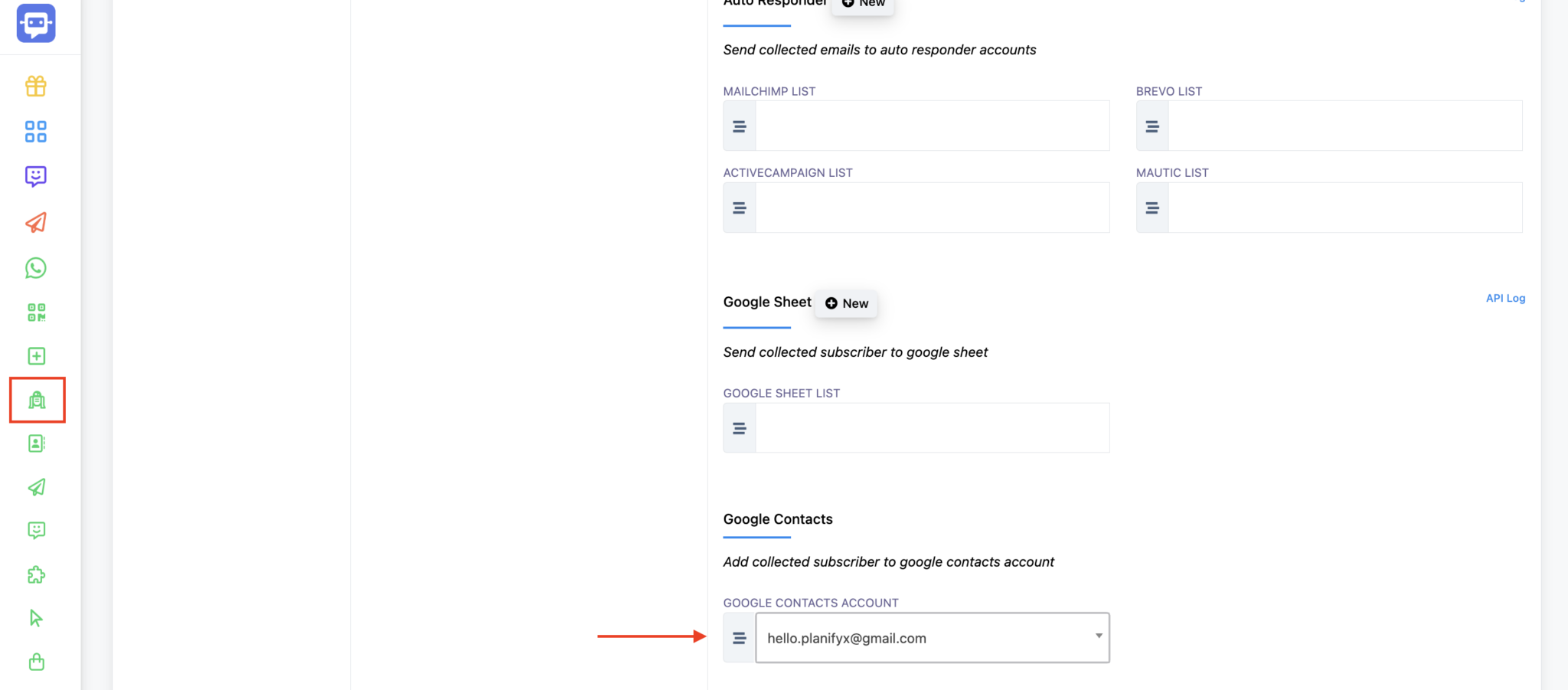Open the puzzle piece integrations icon

click(37, 574)
